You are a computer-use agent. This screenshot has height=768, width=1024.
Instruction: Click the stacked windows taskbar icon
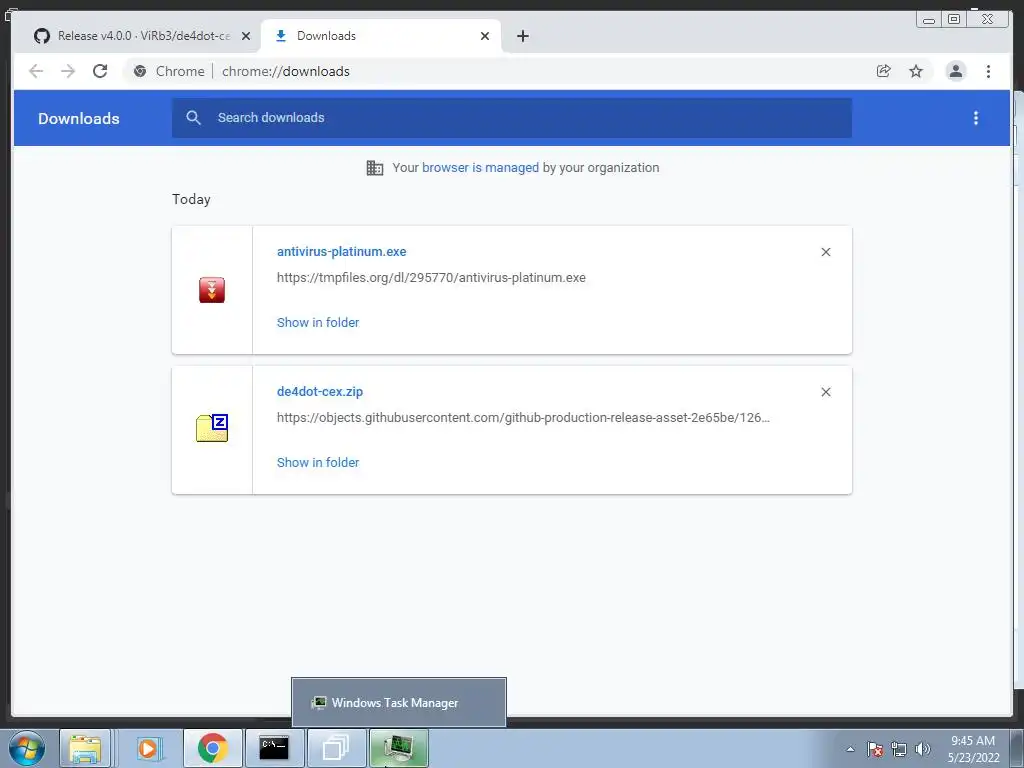[x=336, y=748]
